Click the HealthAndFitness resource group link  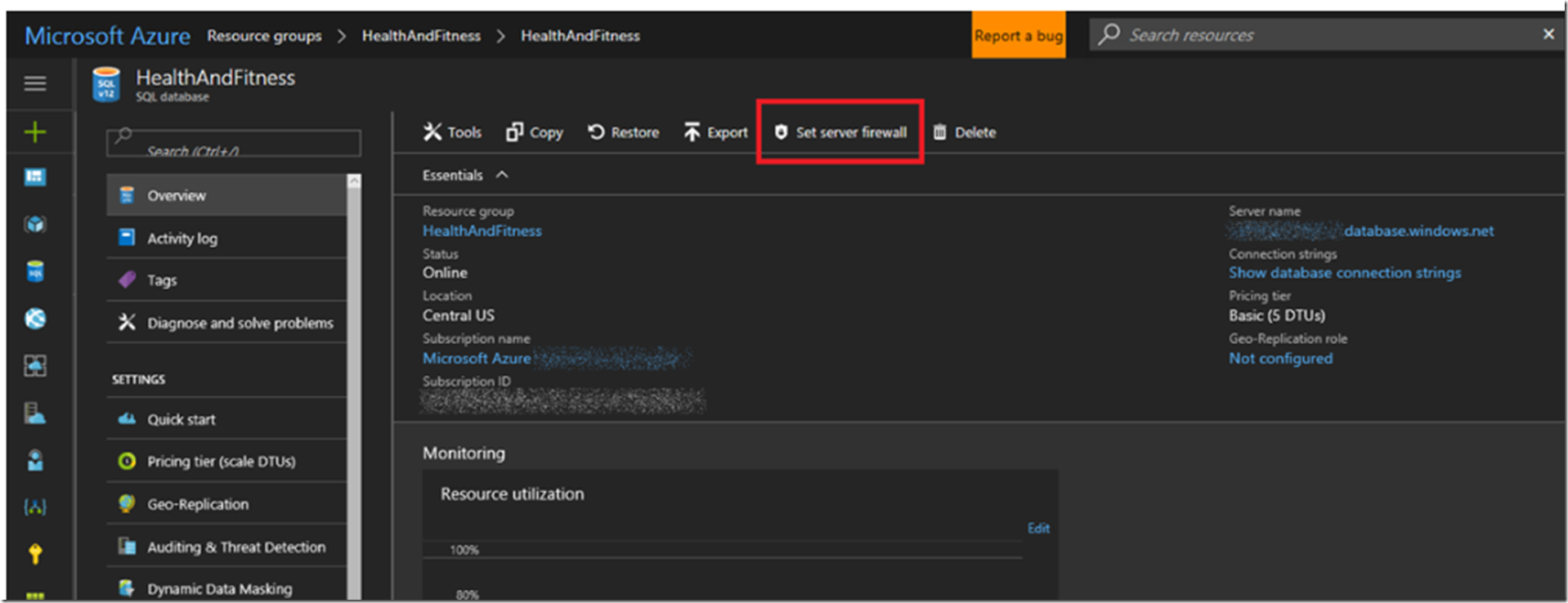[x=482, y=231]
